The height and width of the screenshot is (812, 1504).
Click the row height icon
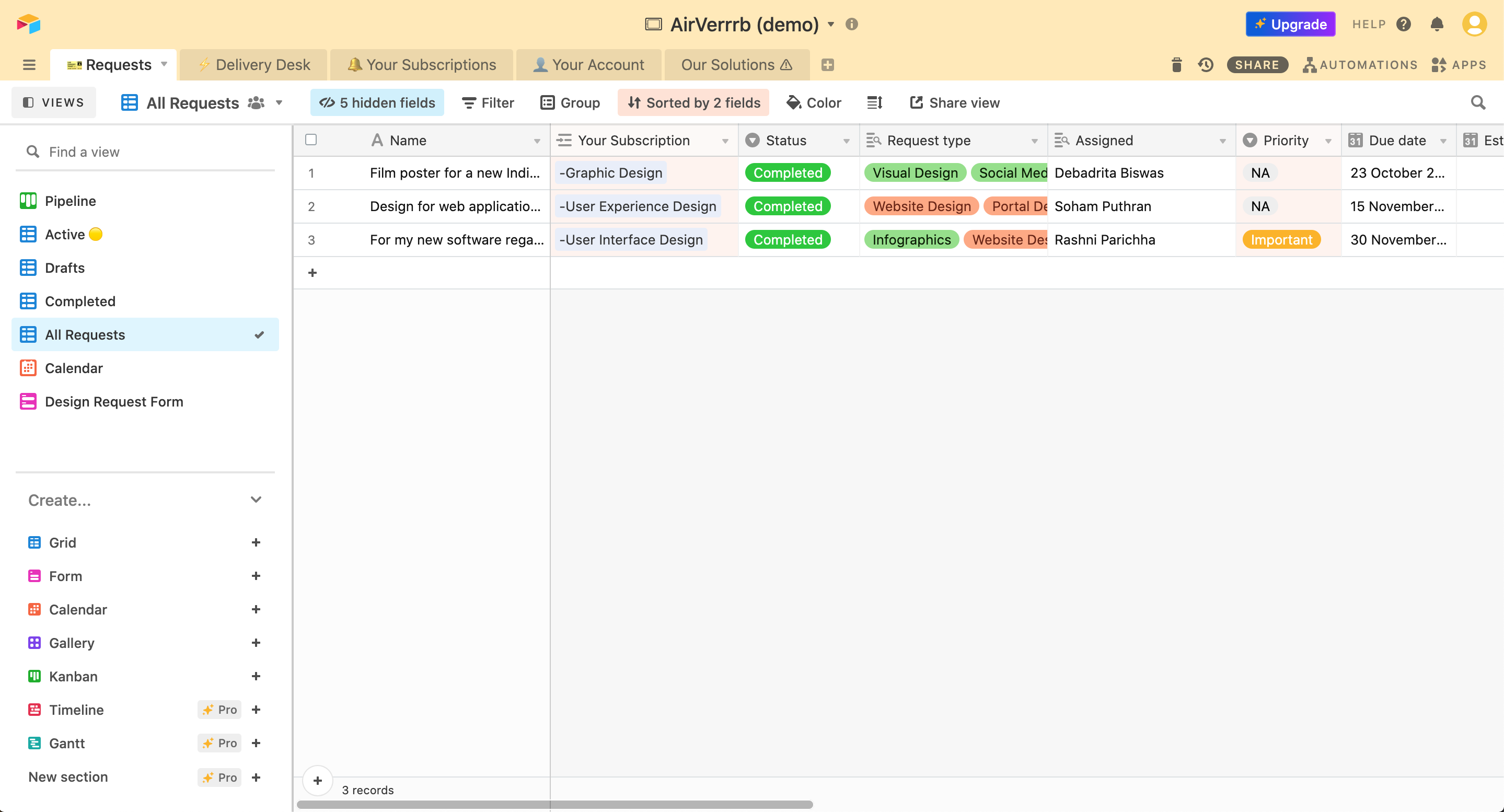(x=875, y=103)
